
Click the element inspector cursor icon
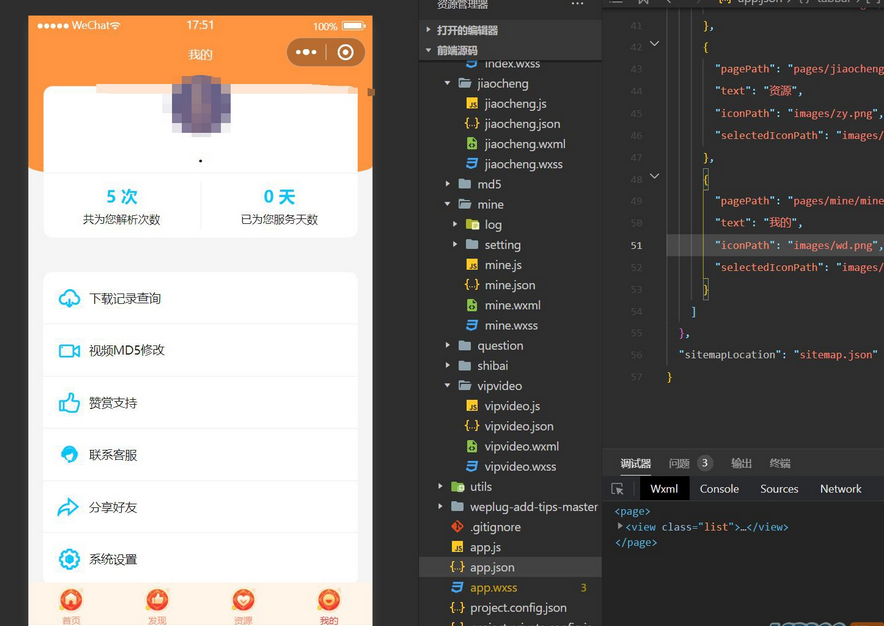click(617, 489)
